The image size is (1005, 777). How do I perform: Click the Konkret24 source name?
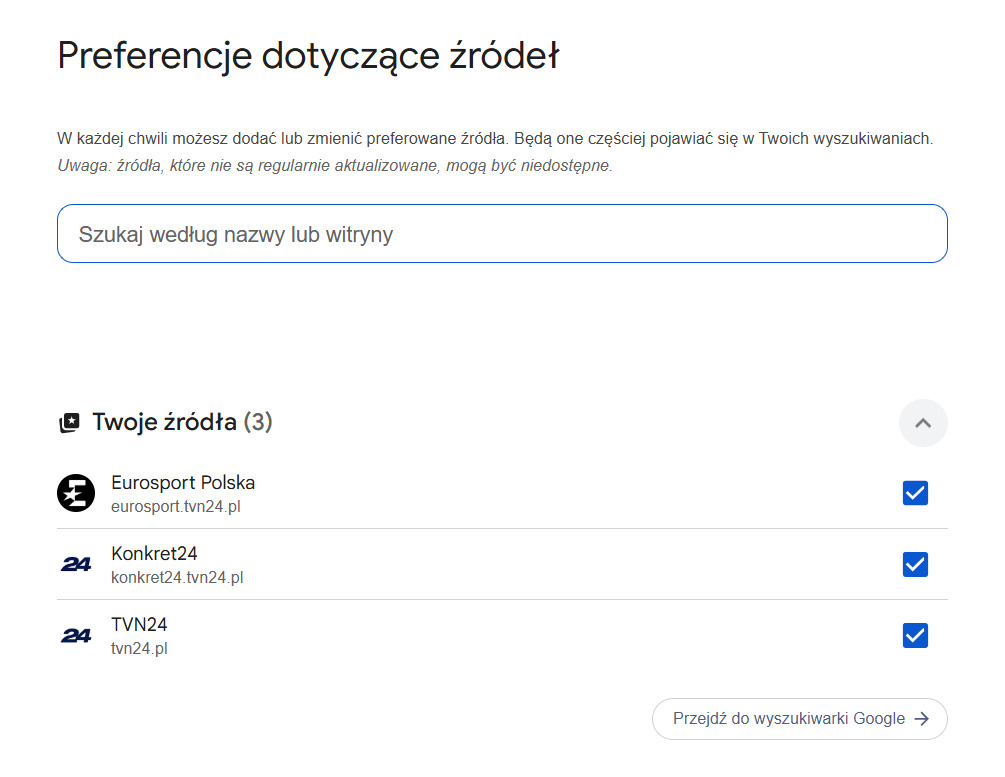[x=154, y=553]
